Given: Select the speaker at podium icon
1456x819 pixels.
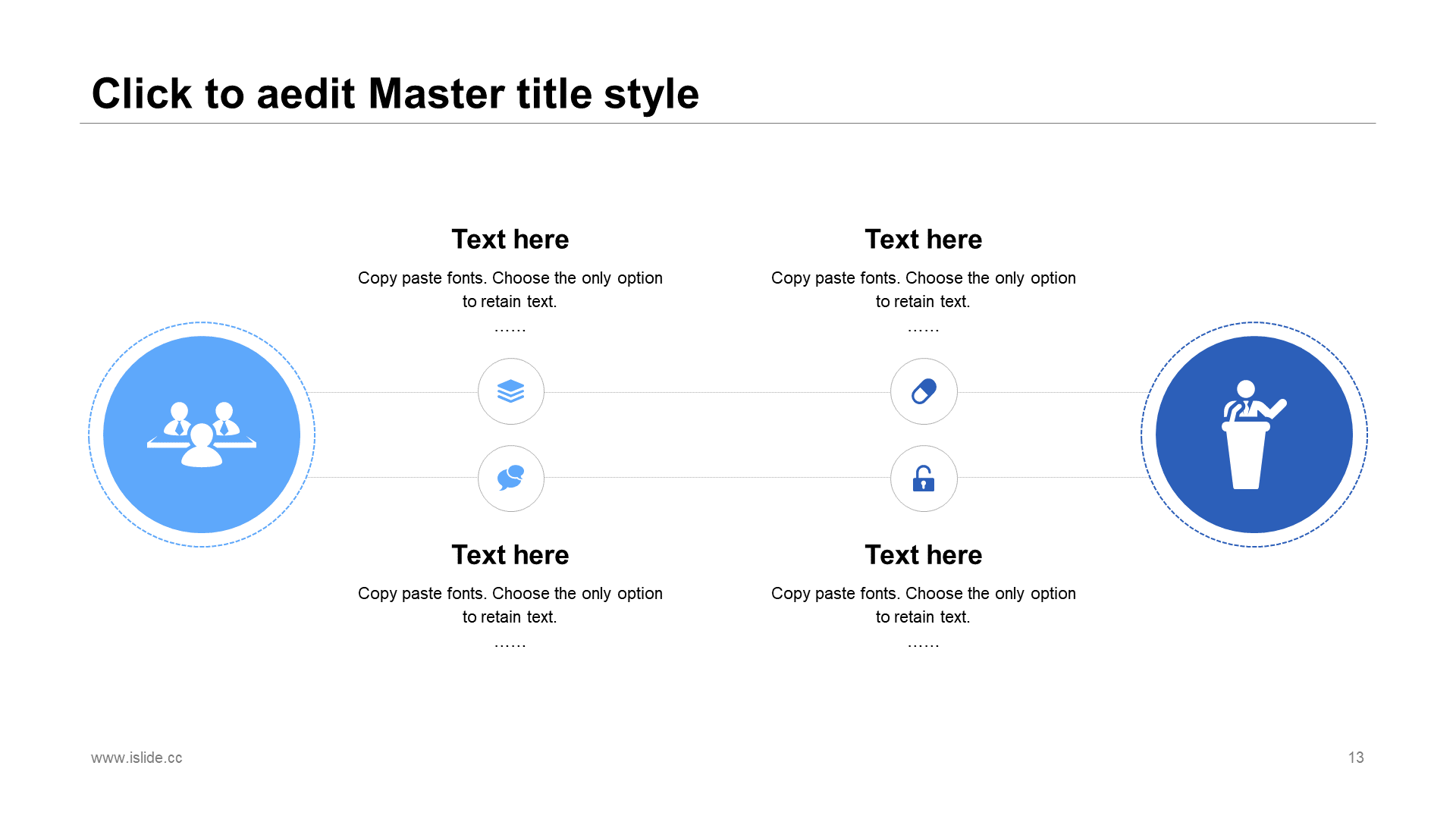Looking at the screenshot, I should pos(1254,435).
